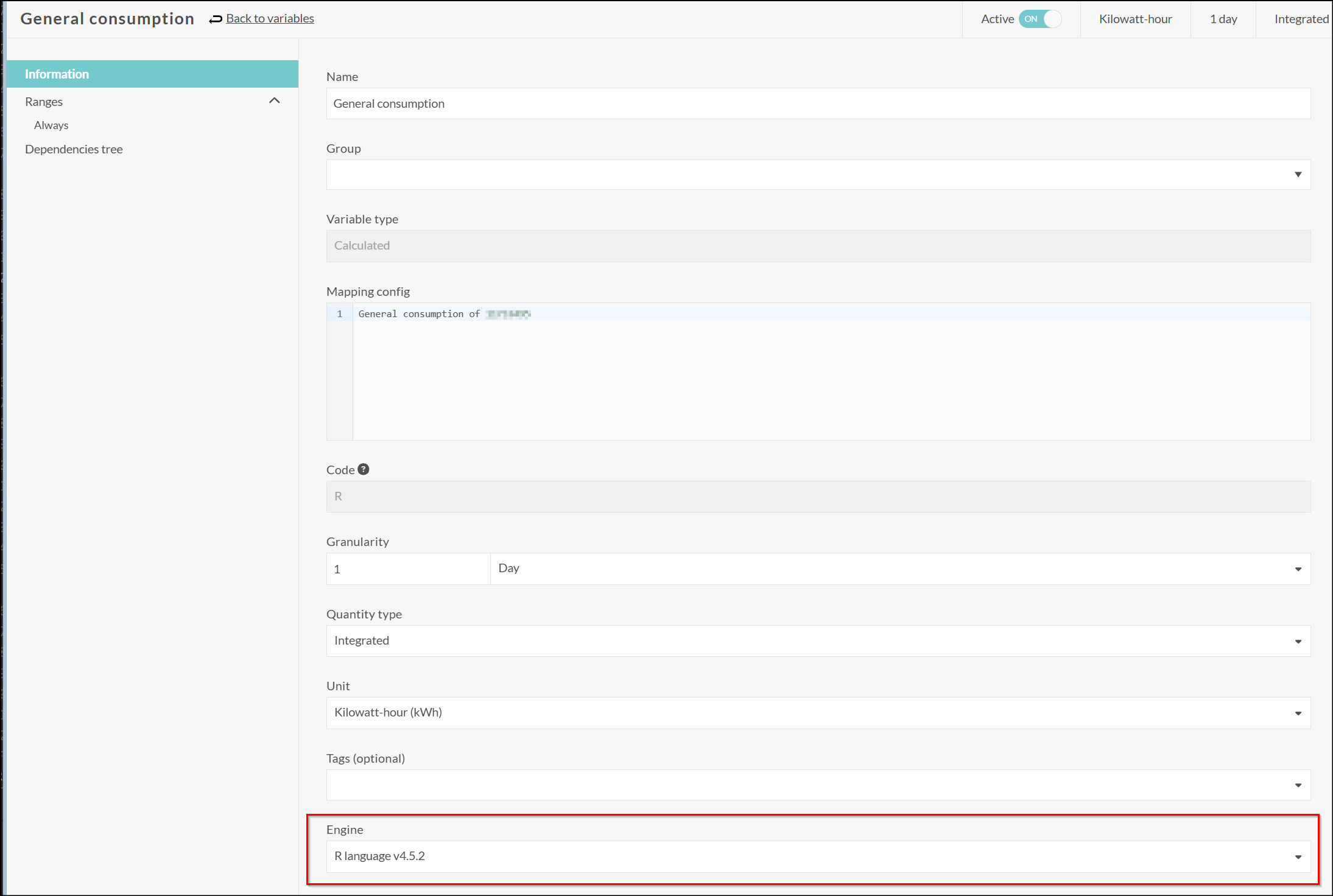
Task: Open the Tags (optional) dropdown
Action: [818, 785]
